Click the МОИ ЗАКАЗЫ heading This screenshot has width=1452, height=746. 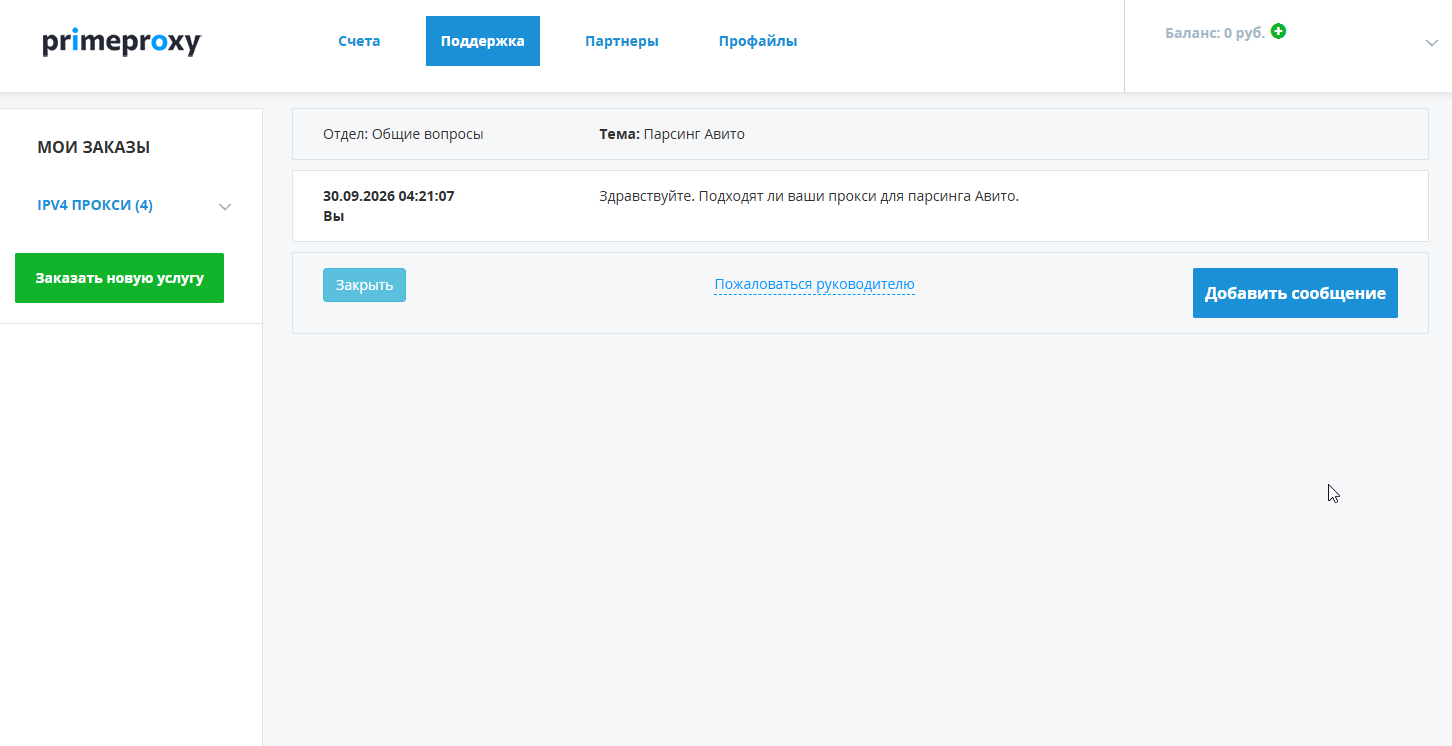point(94,147)
